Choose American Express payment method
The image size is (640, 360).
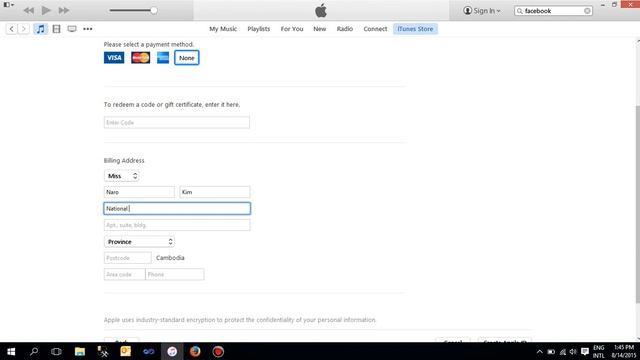(x=163, y=58)
